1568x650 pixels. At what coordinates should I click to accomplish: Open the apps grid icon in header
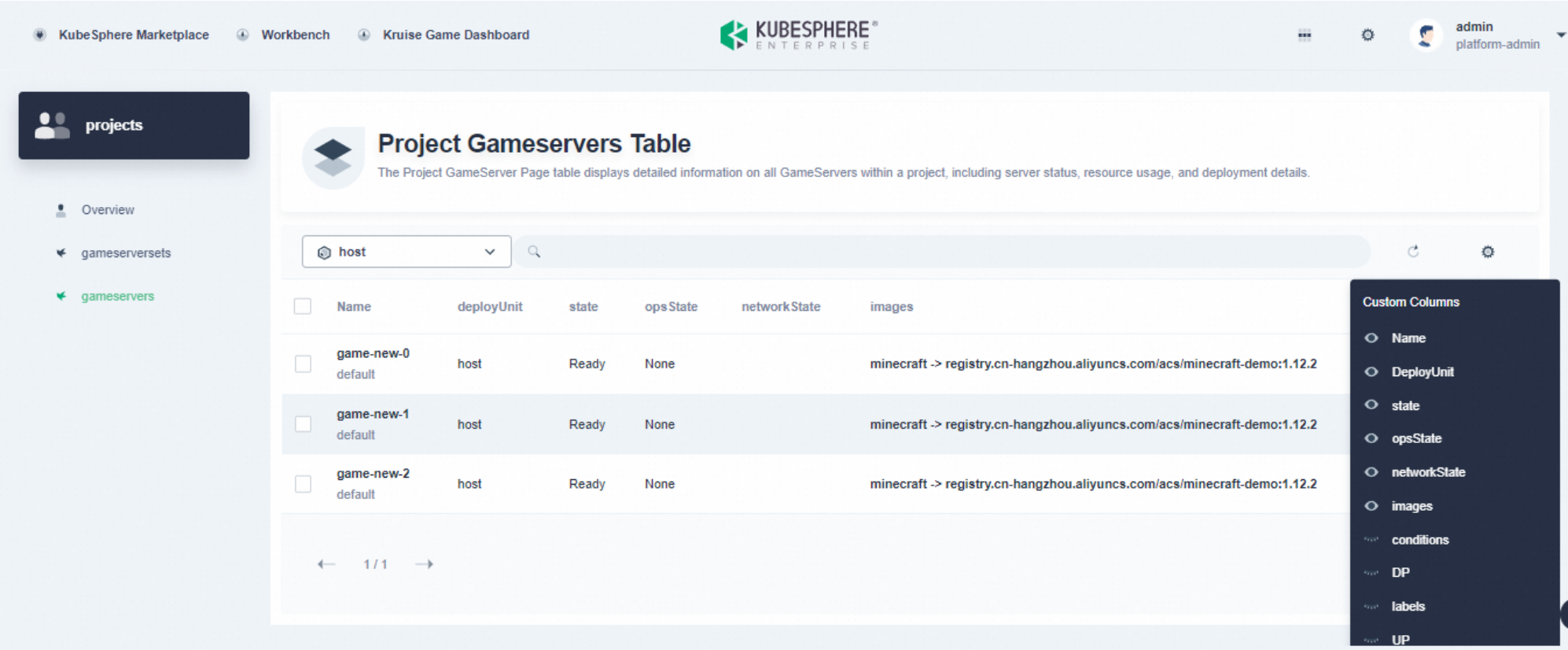1305,35
